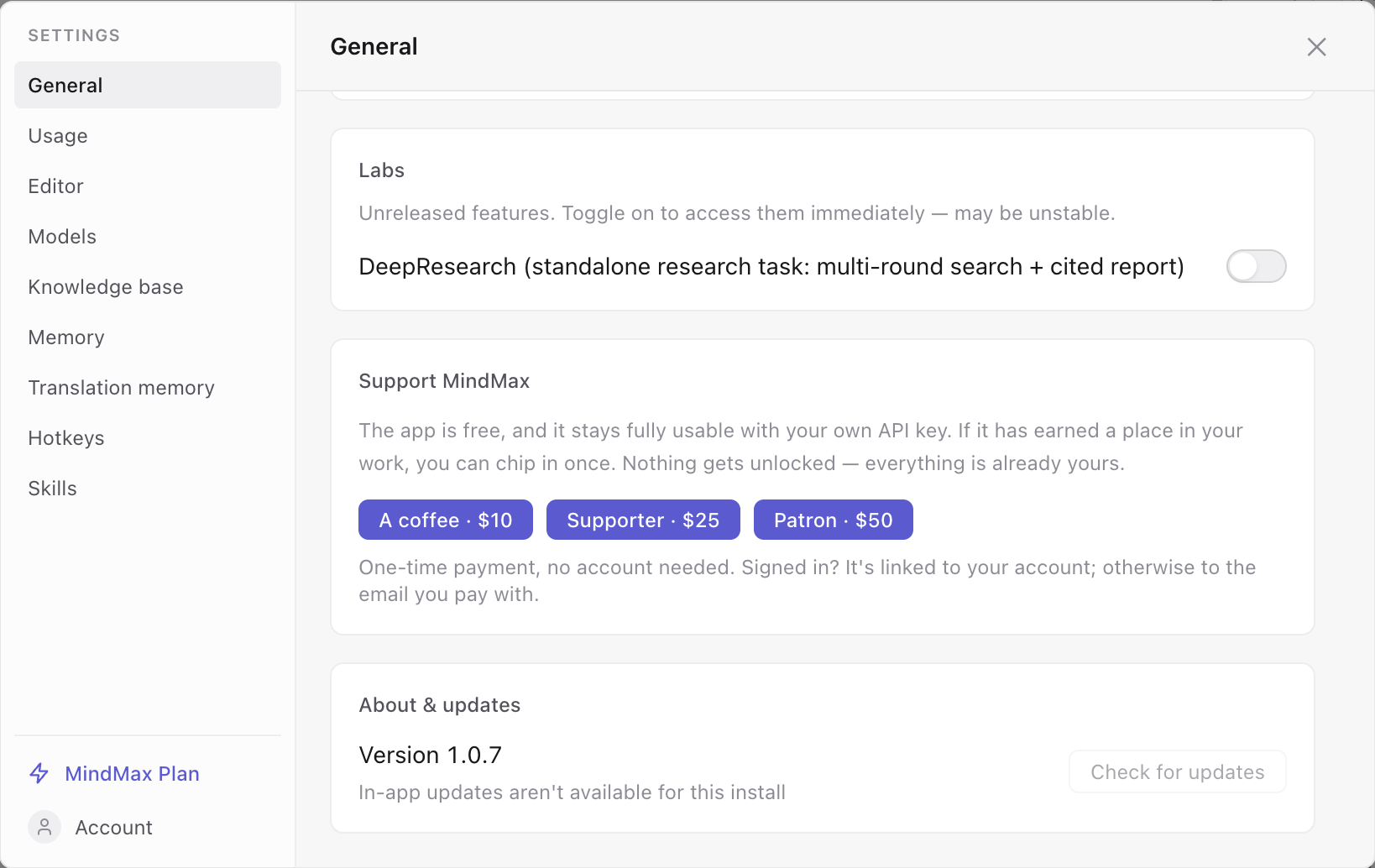Open the Knowledge base section
The width and height of the screenshot is (1375, 868).
coord(148,287)
